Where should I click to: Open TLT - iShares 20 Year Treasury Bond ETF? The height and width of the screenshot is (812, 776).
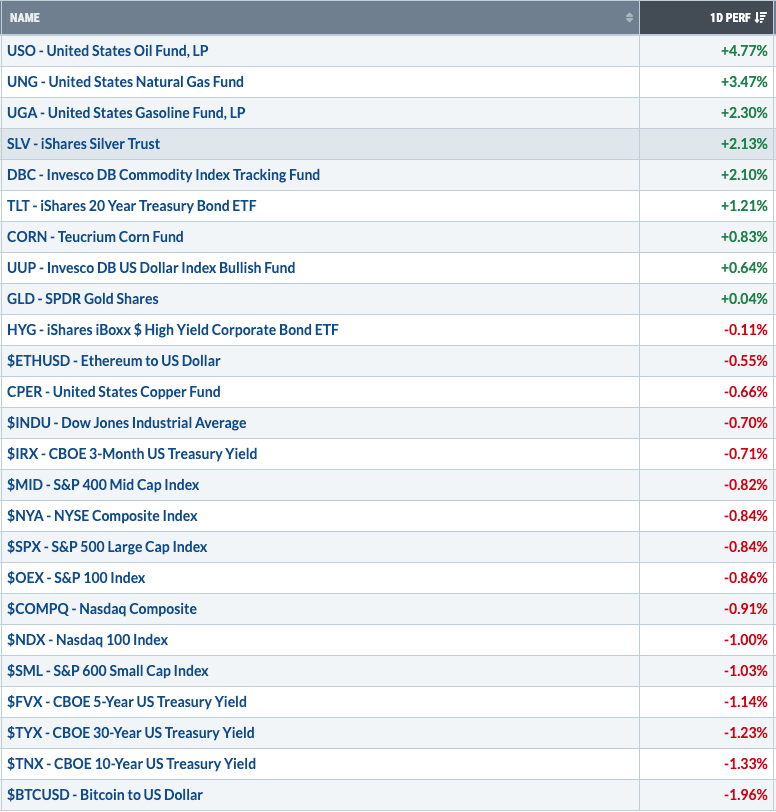pyautogui.click(x=132, y=206)
